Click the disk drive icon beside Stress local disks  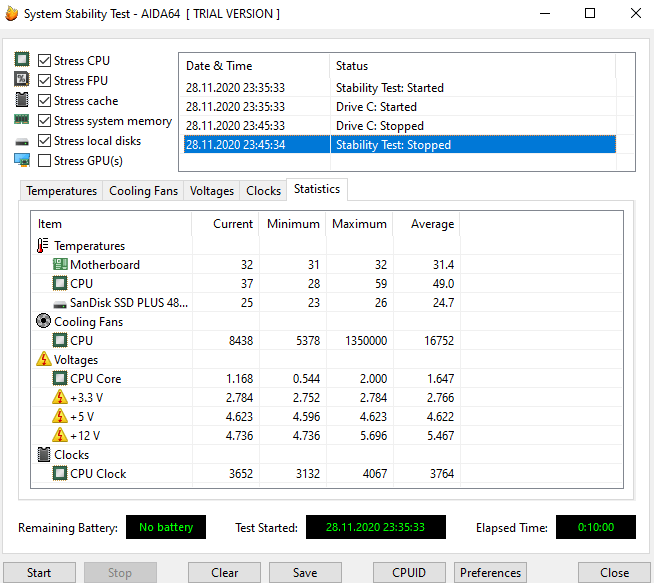(22, 142)
